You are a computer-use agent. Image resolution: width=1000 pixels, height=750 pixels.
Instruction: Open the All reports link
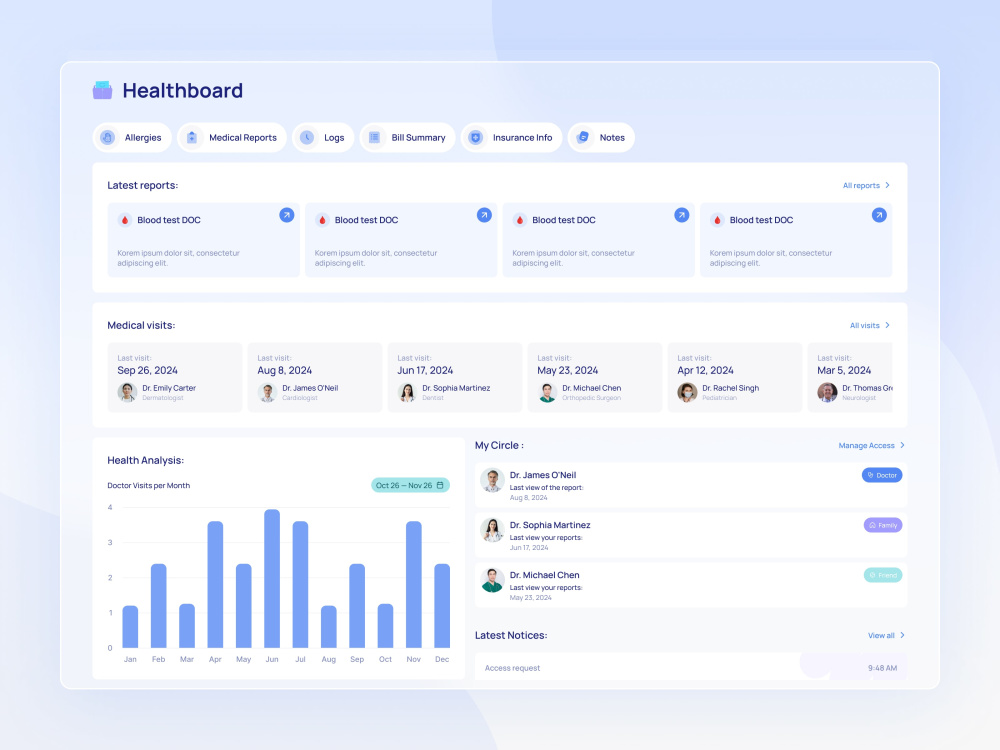pos(866,186)
